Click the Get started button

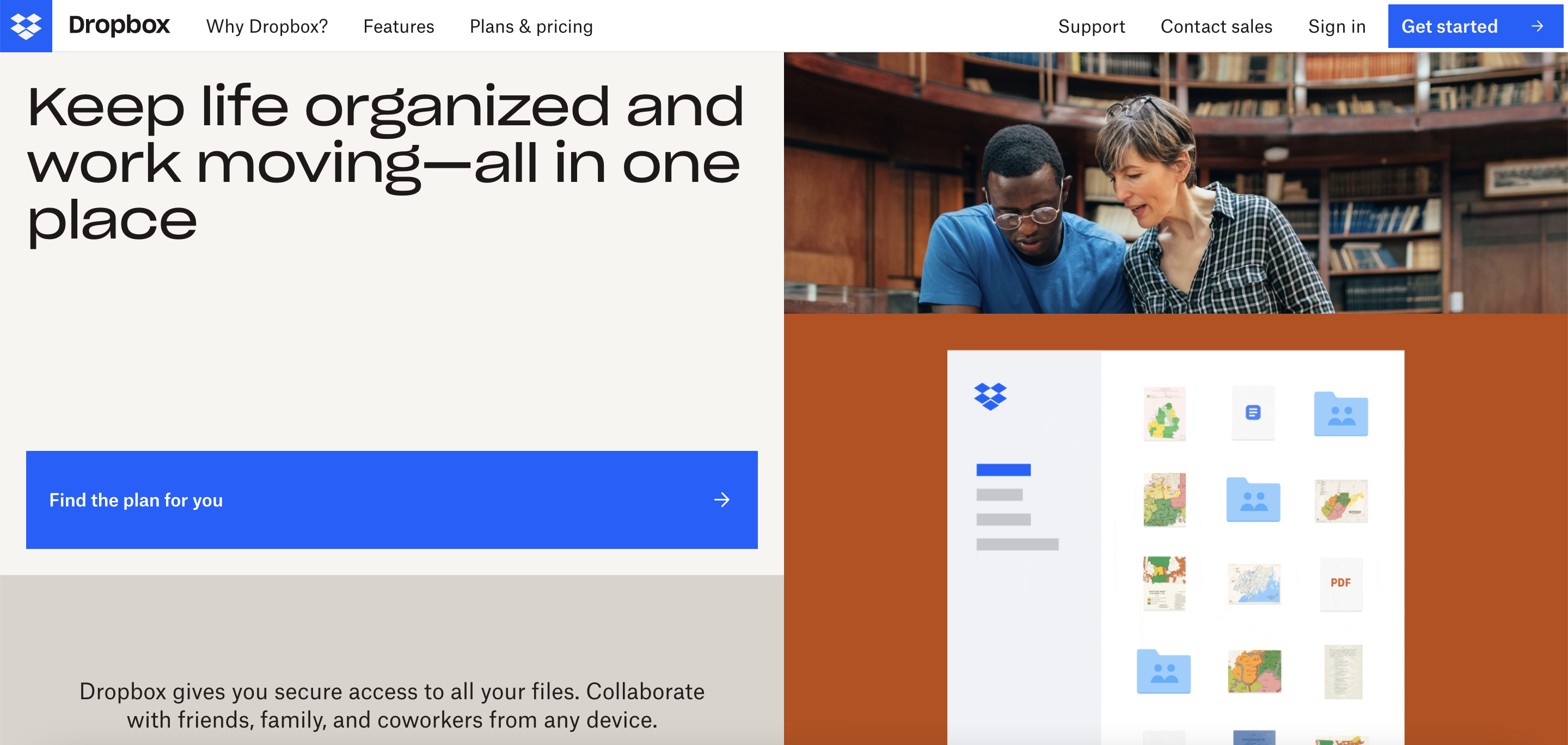pos(1475,26)
